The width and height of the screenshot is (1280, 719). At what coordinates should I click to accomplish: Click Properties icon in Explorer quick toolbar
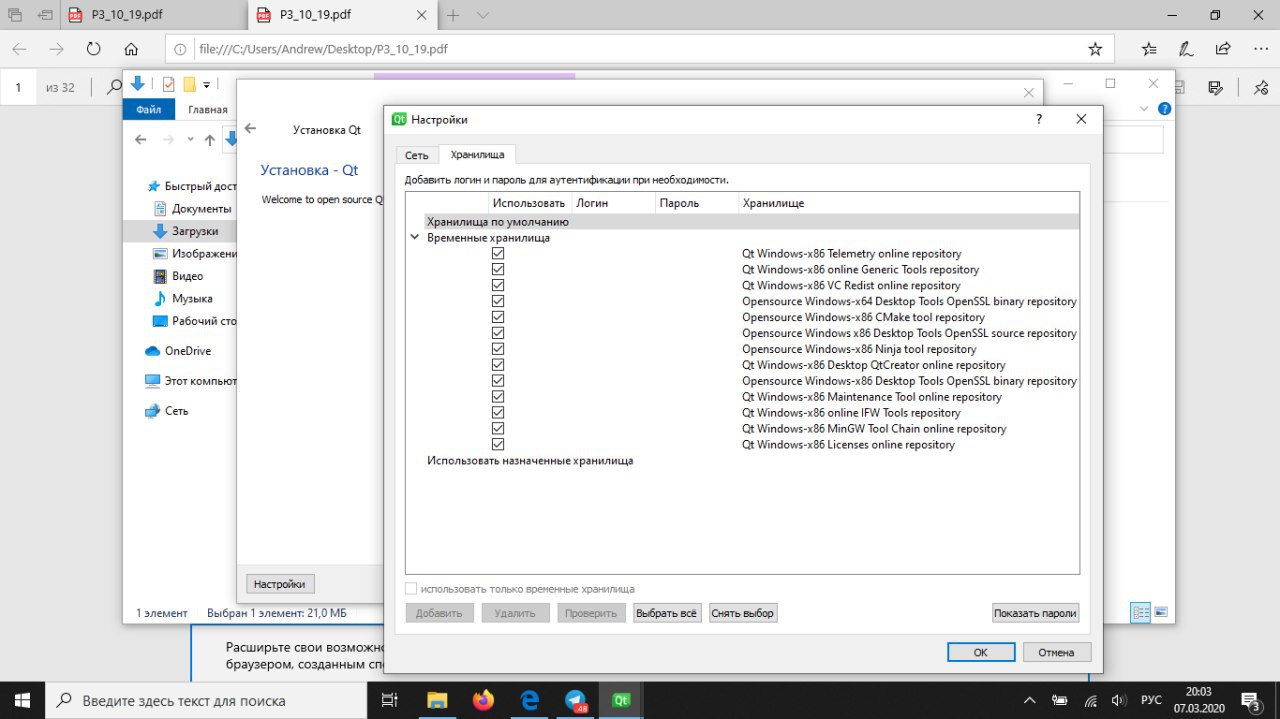coord(169,84)
